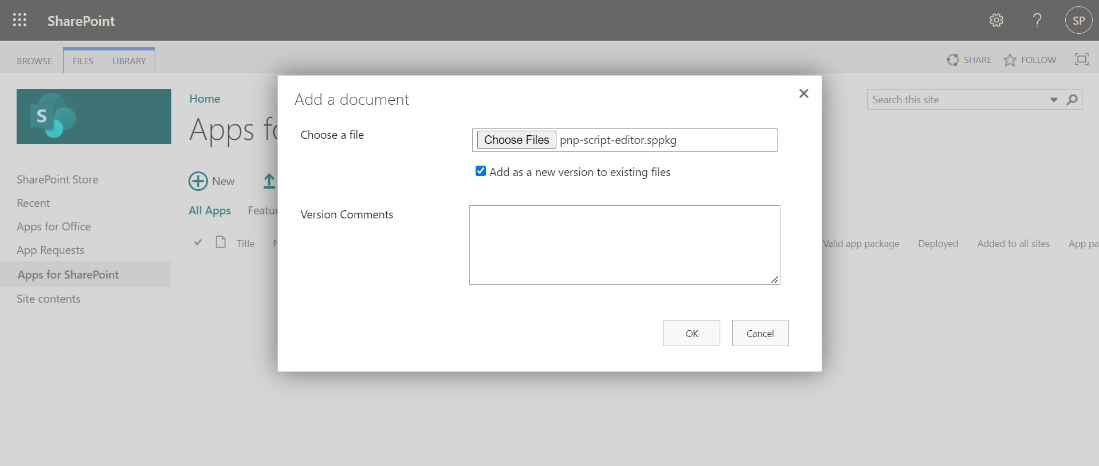Viewport: 1099px width, 466px height.
Task: Select Apps for SharePoint in sidebar
Action: tap(86, 275)
